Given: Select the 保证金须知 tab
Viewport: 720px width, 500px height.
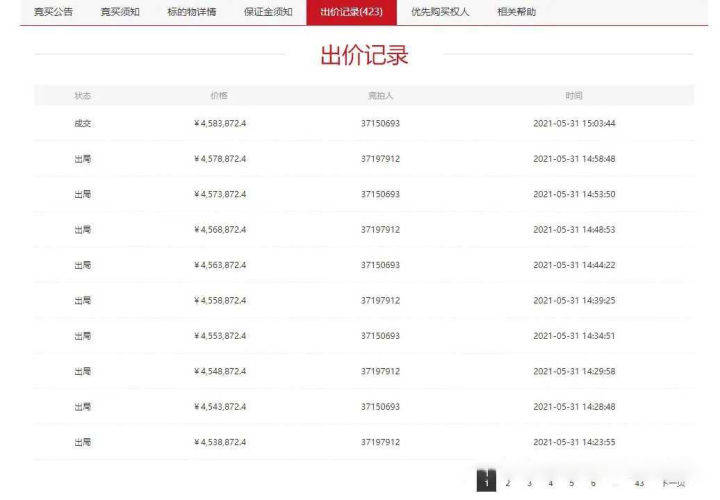Looking at the screenshot, I should [268, 12].
